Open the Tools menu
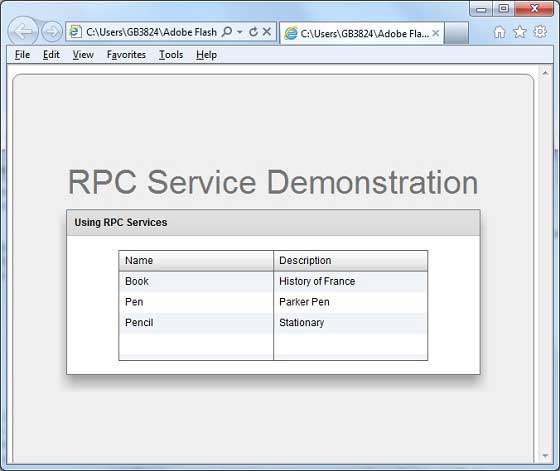Viewport: 560px width, 471px height. (x=171, y=55)
